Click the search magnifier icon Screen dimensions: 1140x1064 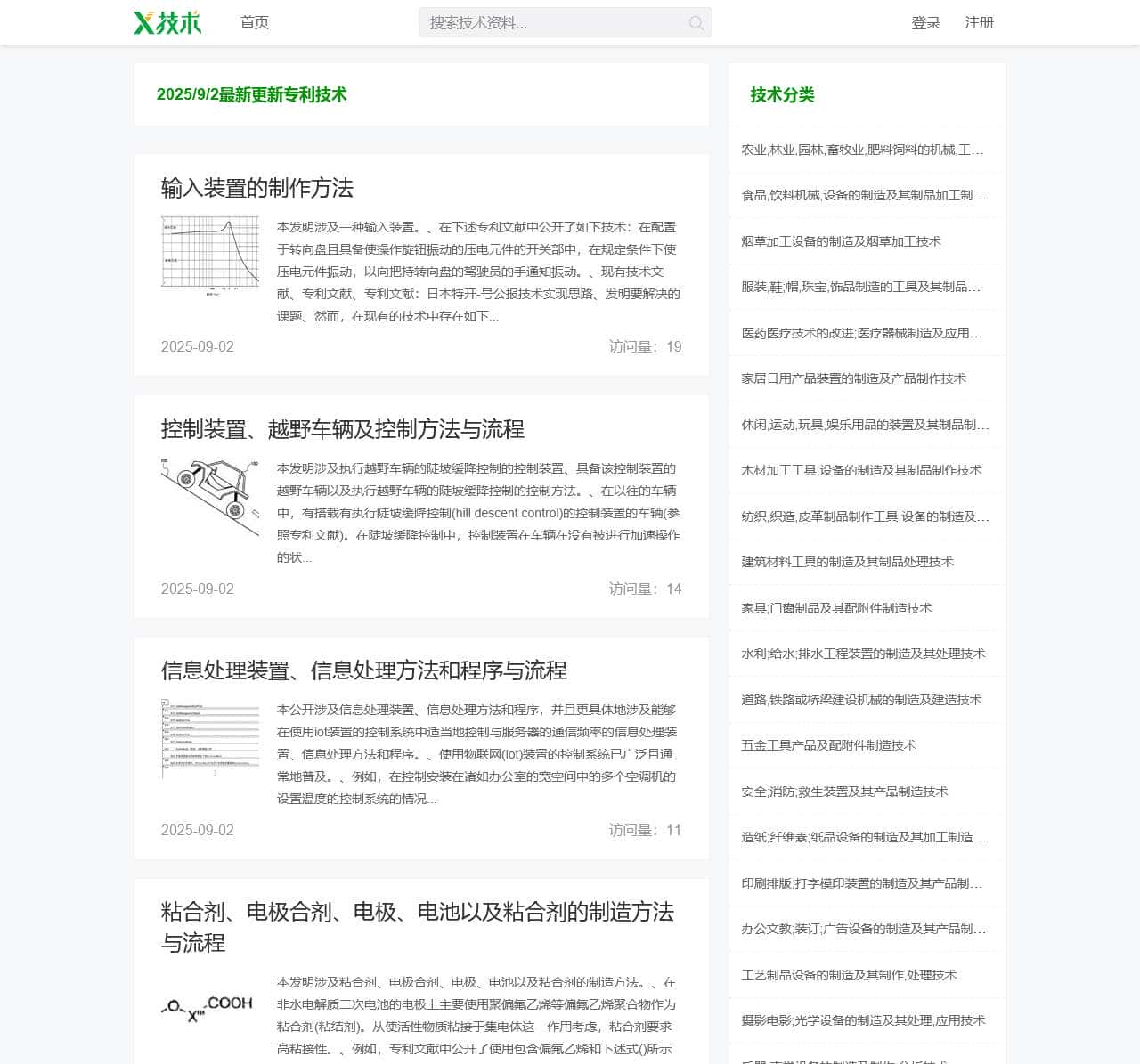pyautogui.click(x=696, y=23)
